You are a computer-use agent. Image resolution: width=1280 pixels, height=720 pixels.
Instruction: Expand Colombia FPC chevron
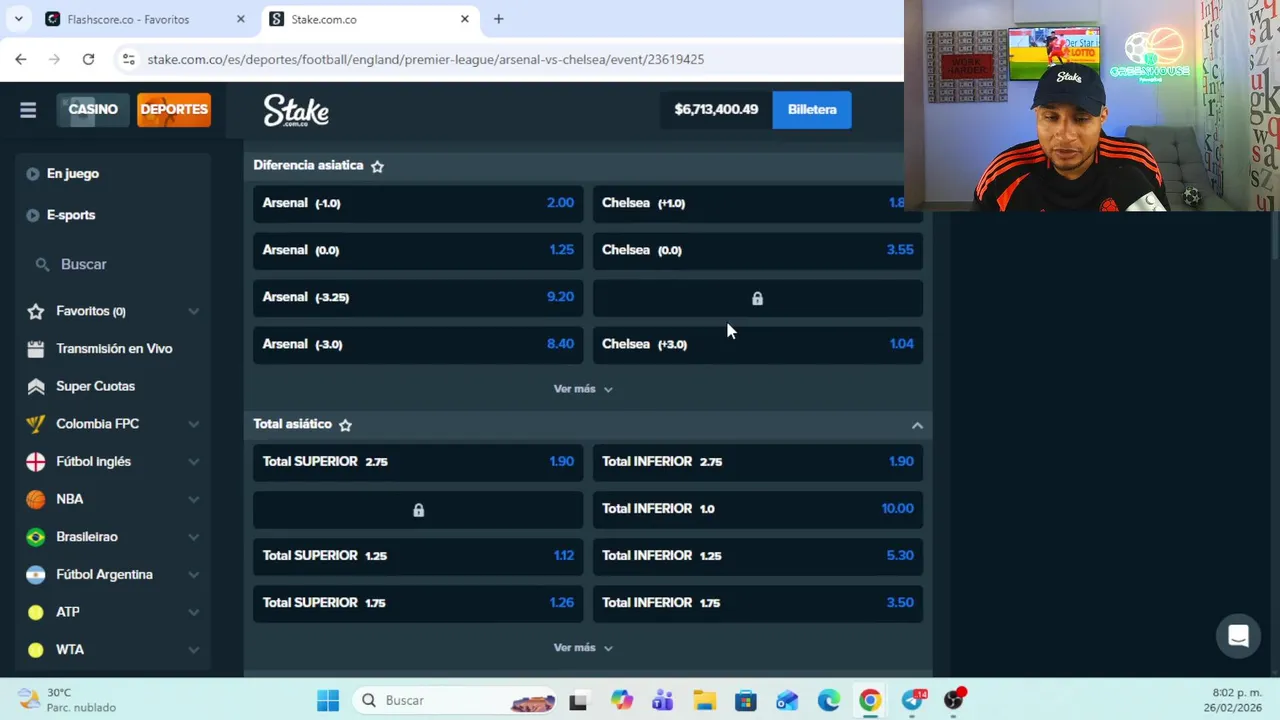pos(193,424)
